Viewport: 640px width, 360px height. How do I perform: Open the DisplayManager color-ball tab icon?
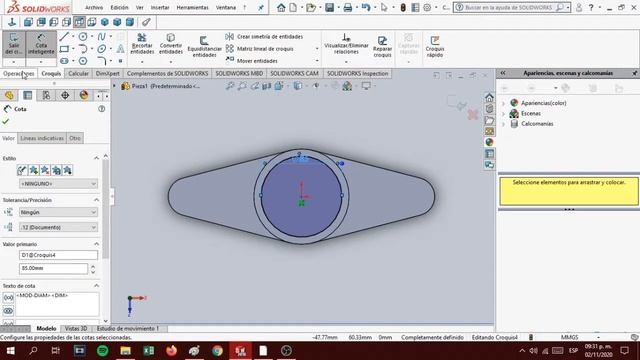(84, 96)
